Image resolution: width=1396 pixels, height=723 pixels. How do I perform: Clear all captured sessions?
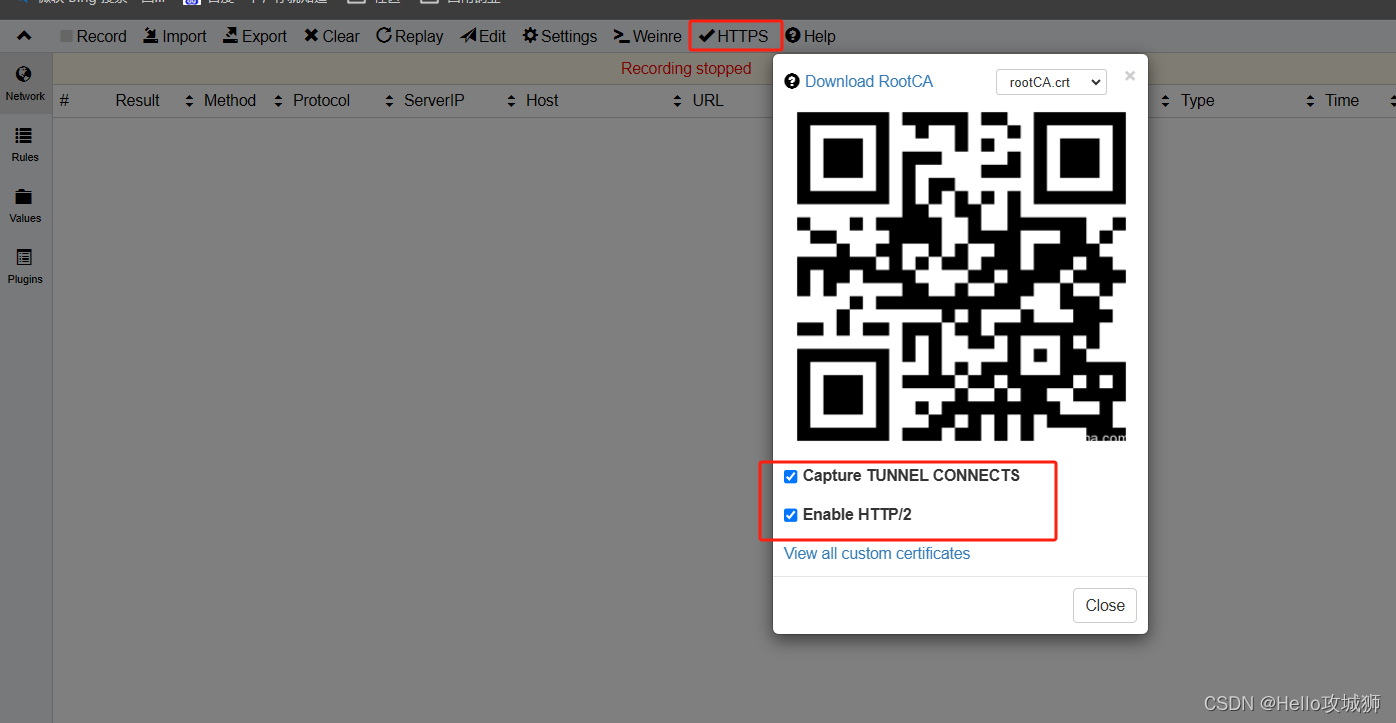tap(332, 36)
